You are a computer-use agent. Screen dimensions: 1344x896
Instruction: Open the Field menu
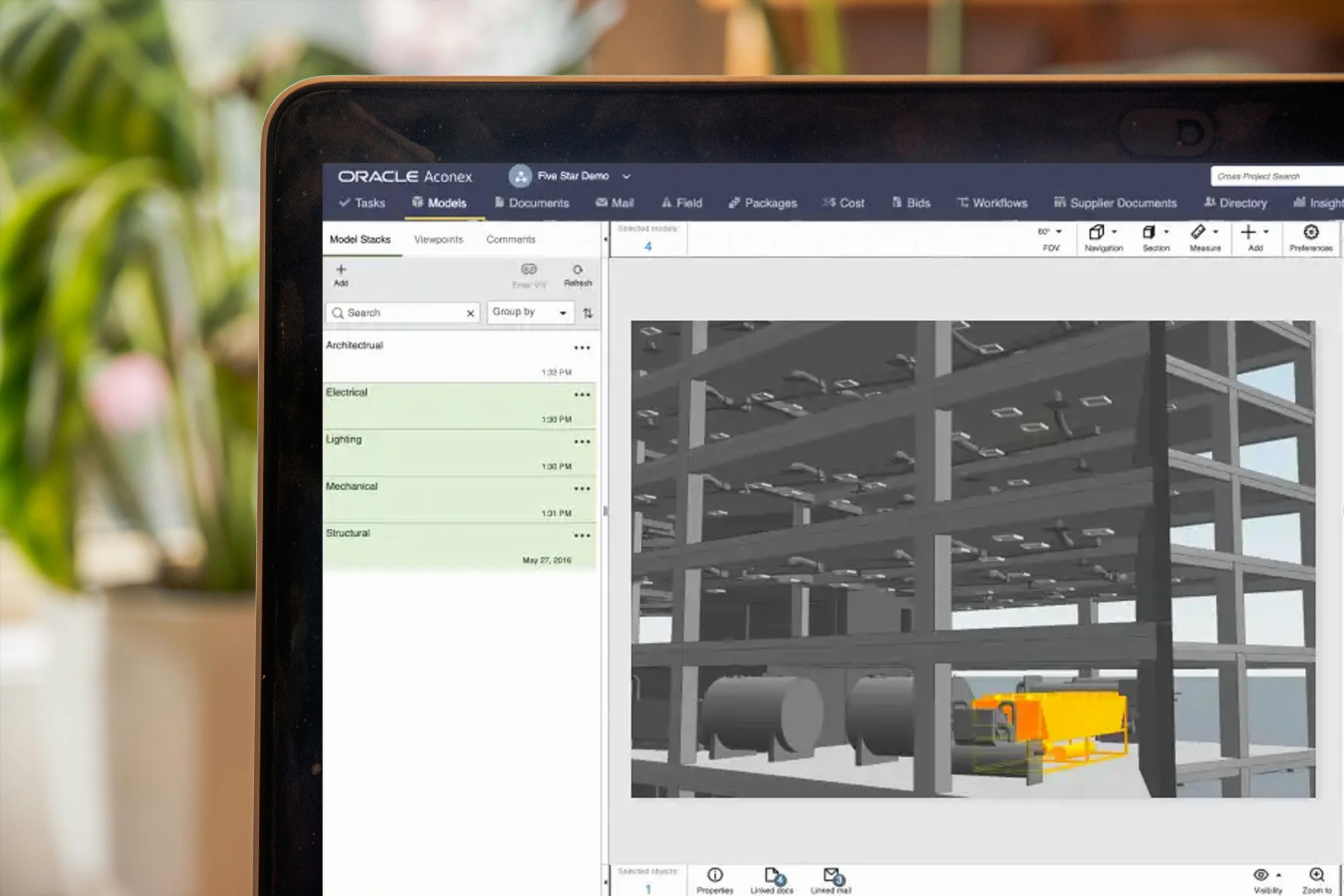coord(682,203)
